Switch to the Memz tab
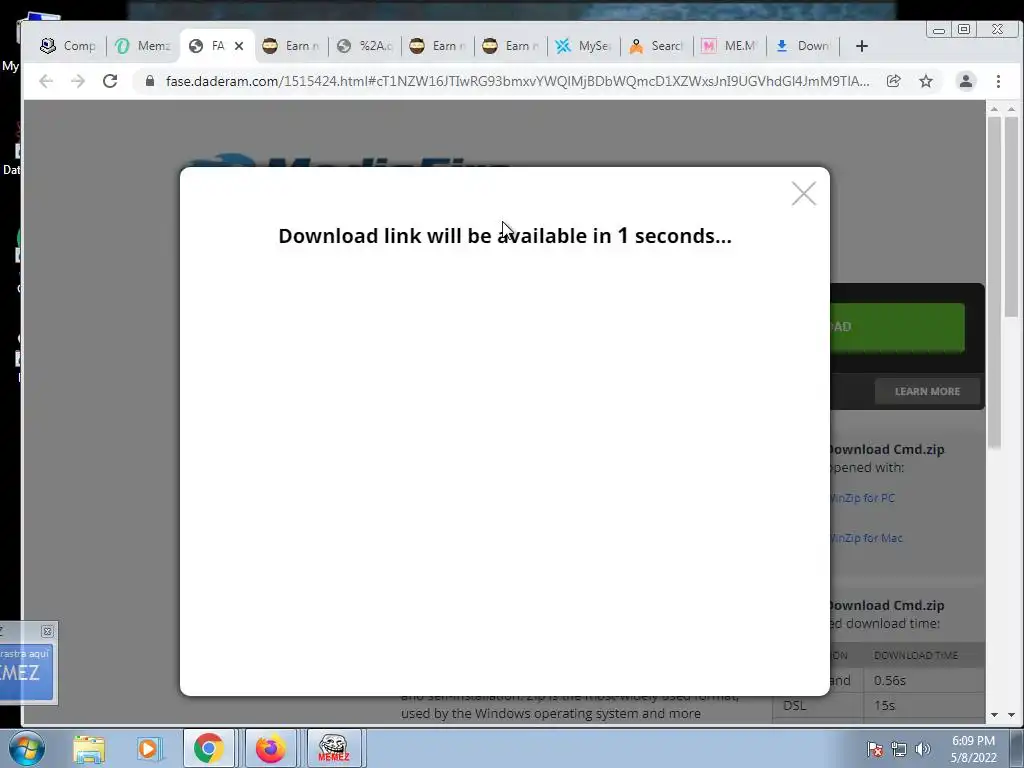 point(142,46)
